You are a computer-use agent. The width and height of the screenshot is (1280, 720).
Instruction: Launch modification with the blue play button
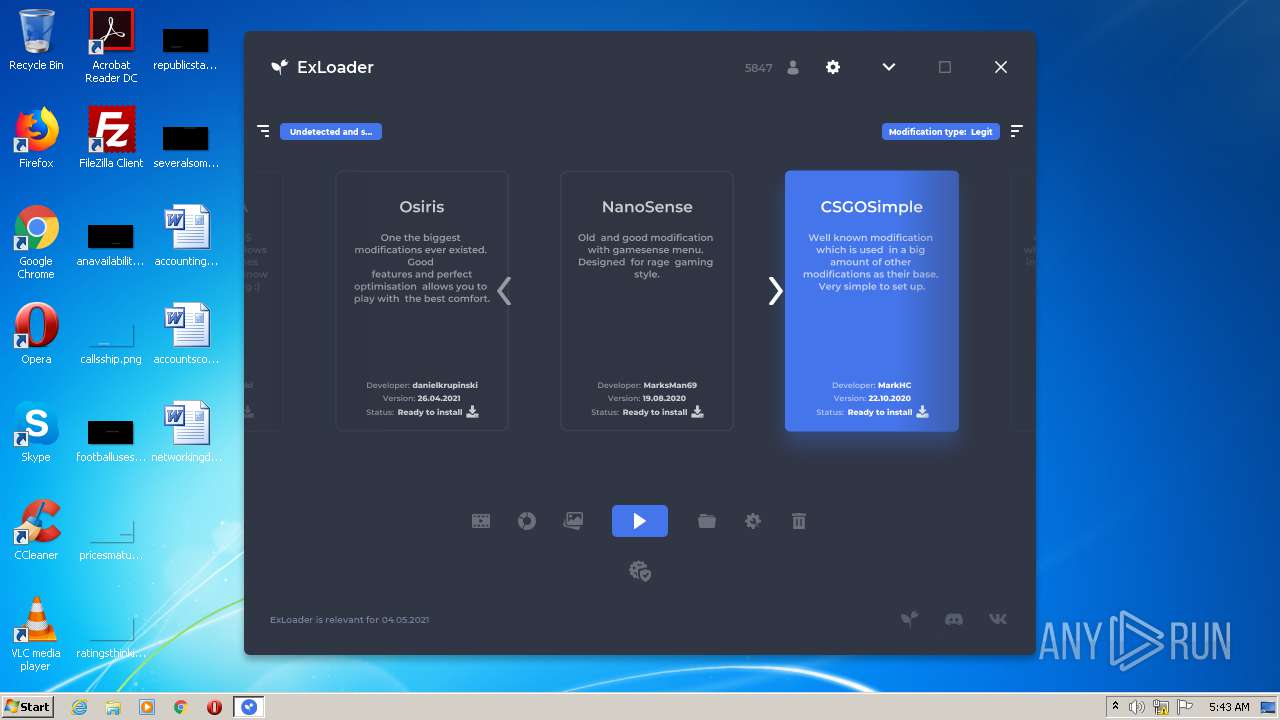pos(640,521)
